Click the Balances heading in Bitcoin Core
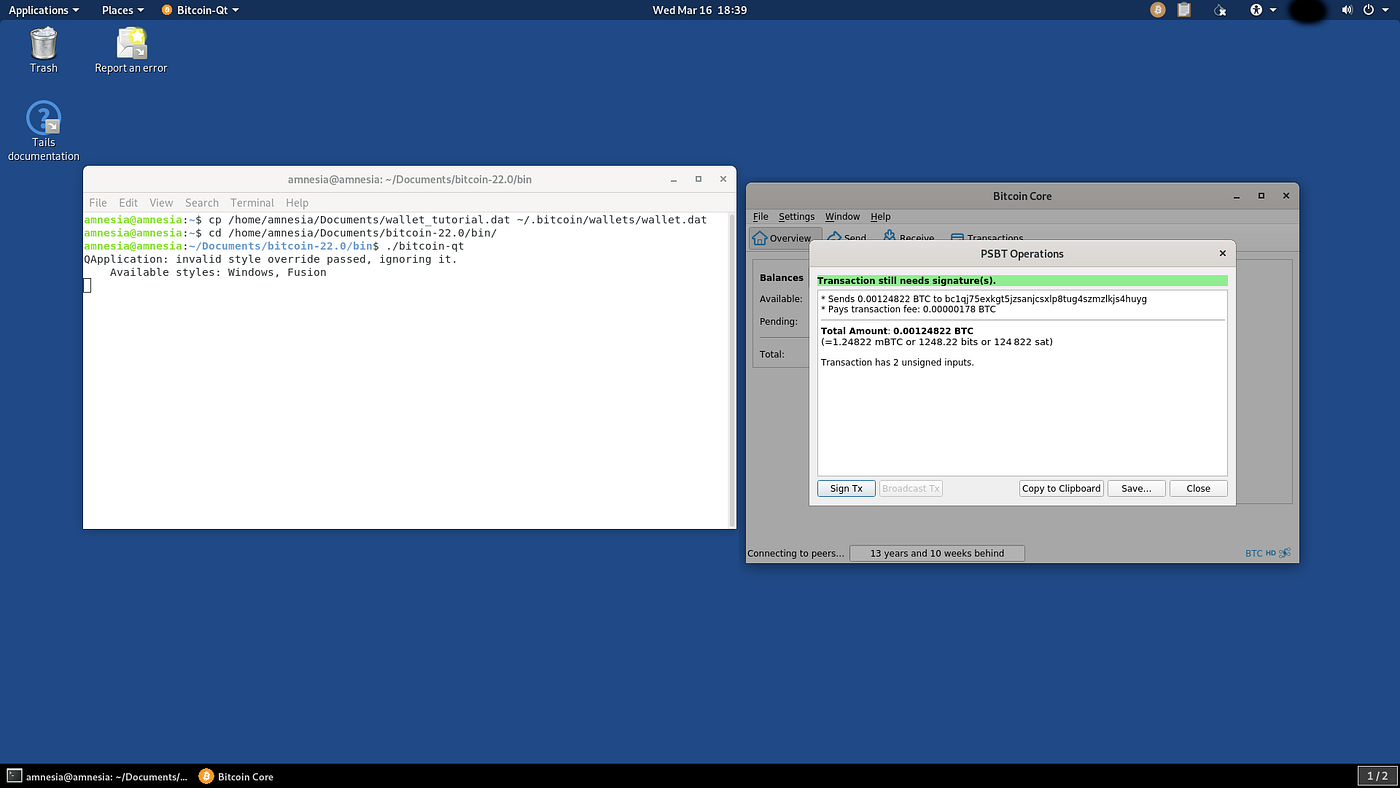The image size is (1400, 788). [x=781, y=278]
